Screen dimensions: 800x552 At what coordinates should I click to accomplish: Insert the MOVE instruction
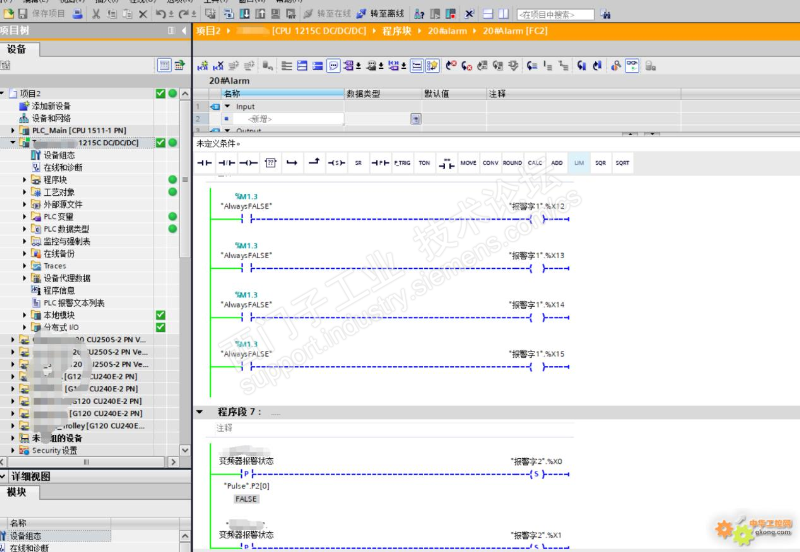[x=468, y=163]
